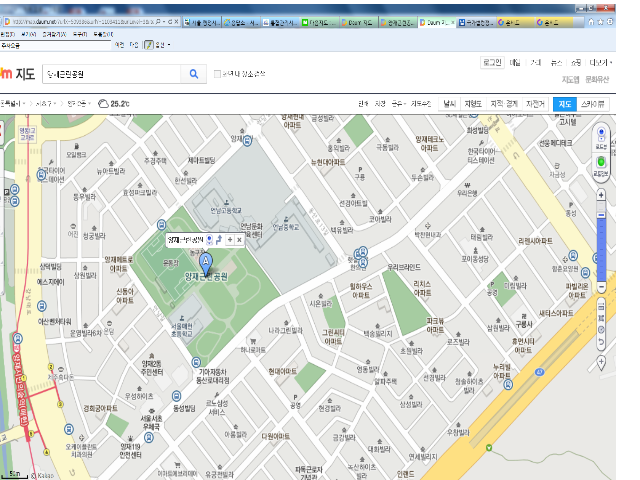
Task: Close the map marker info popup
Action: [240, 240]
